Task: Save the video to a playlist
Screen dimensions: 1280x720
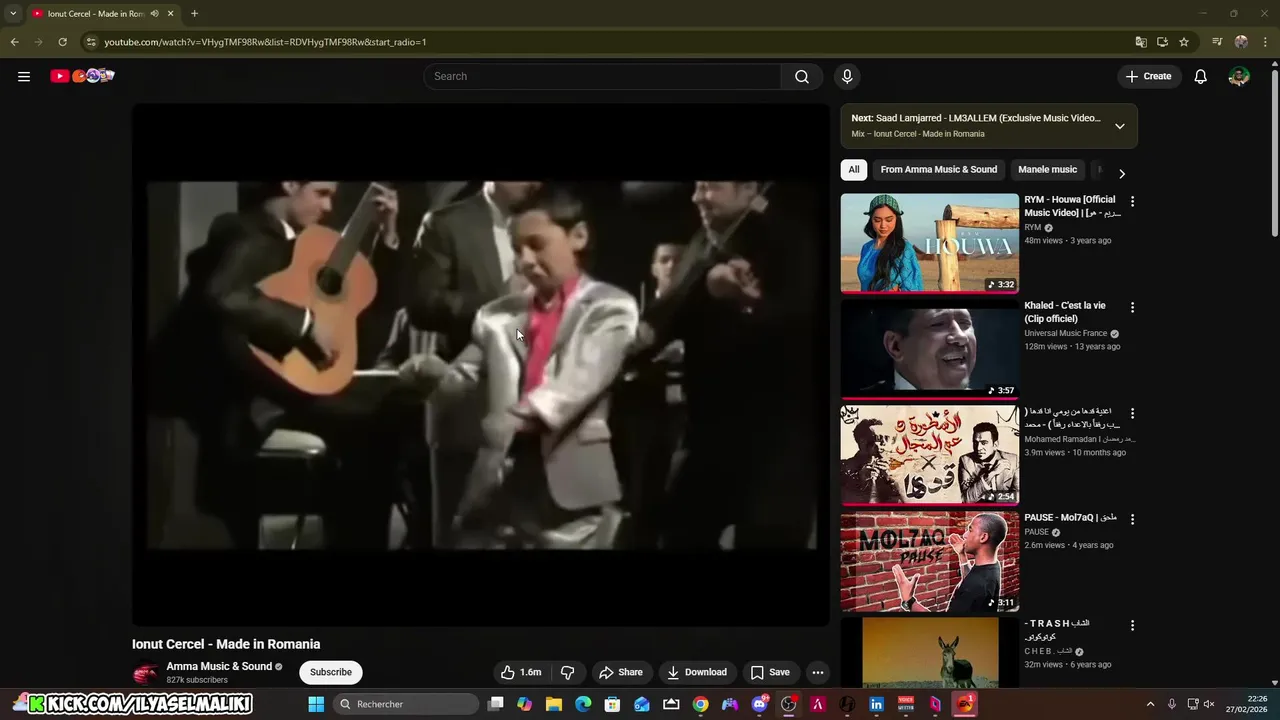Action: [770, 672]
